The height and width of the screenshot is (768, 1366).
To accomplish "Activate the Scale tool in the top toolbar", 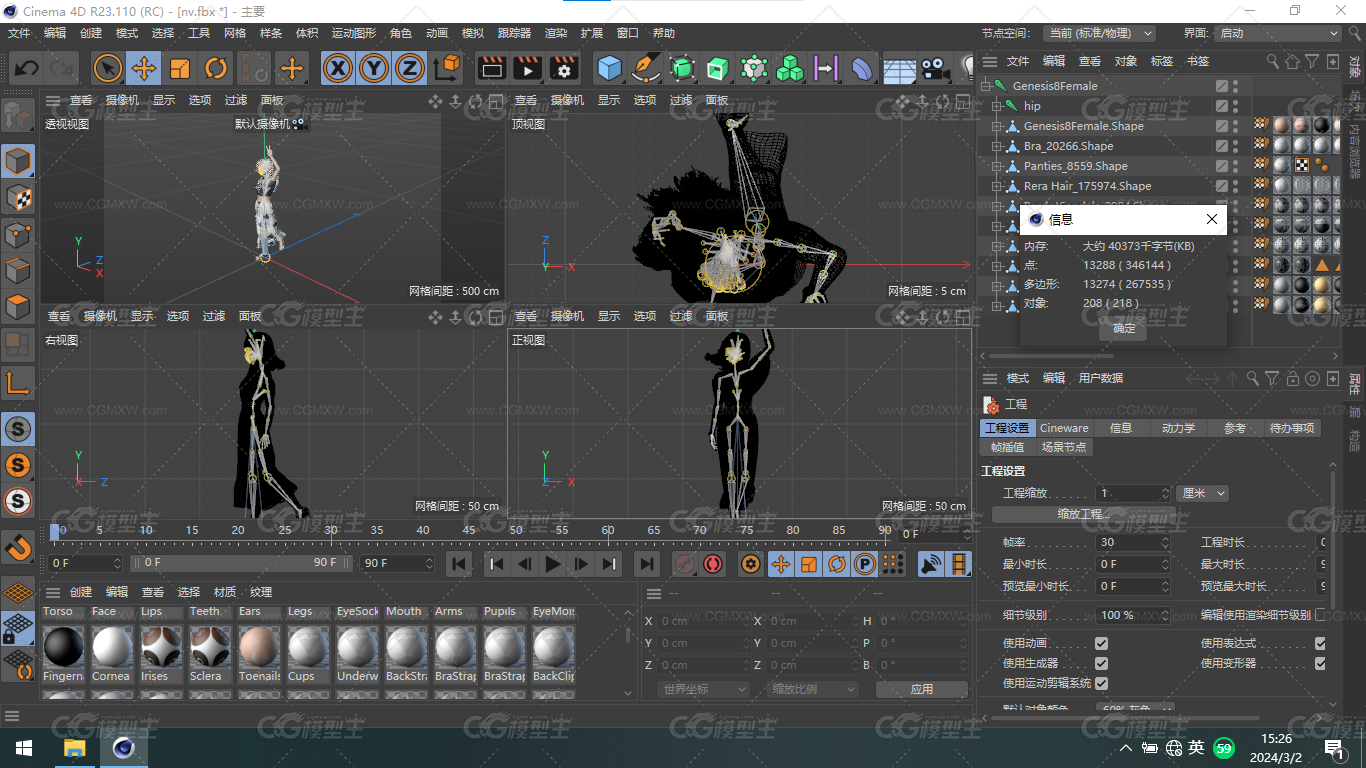I will 180,68.
